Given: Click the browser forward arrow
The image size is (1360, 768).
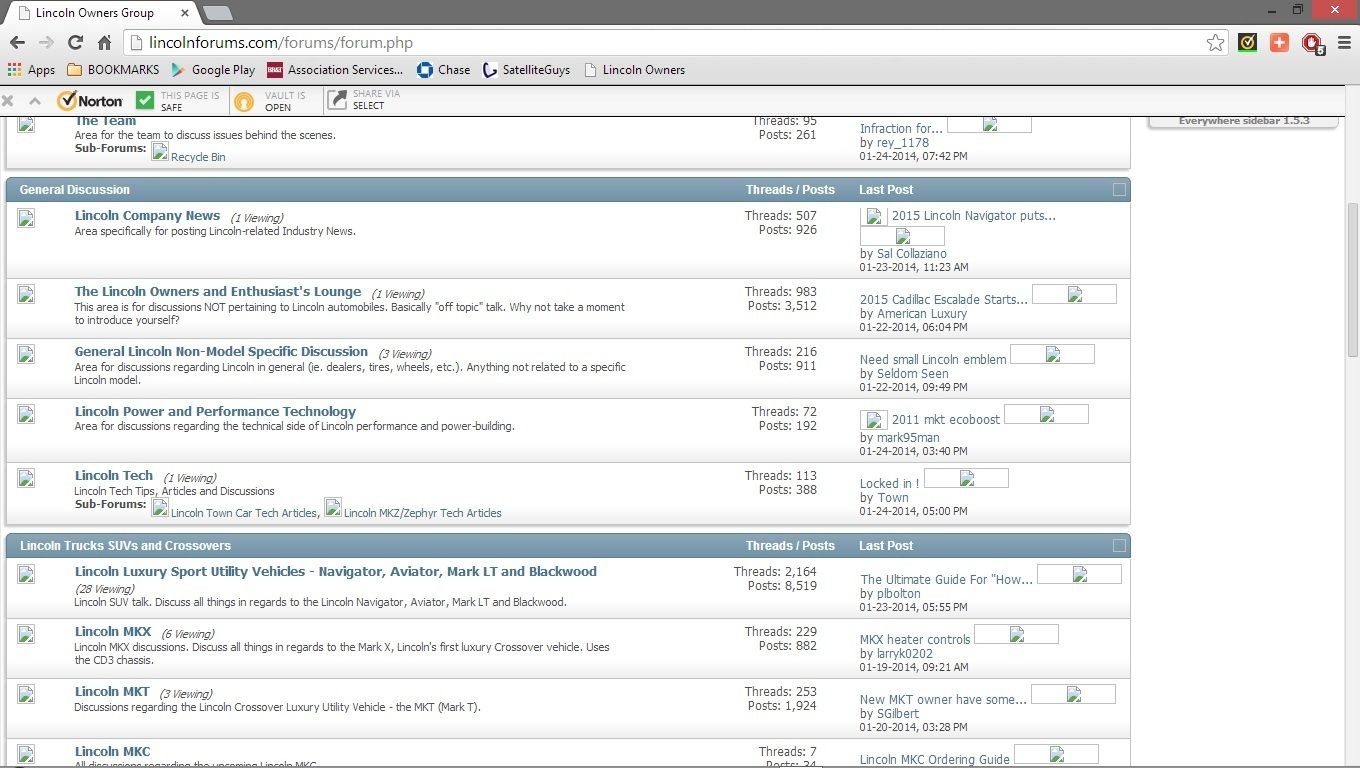Looking at the screenshot, I should [46, 42].
